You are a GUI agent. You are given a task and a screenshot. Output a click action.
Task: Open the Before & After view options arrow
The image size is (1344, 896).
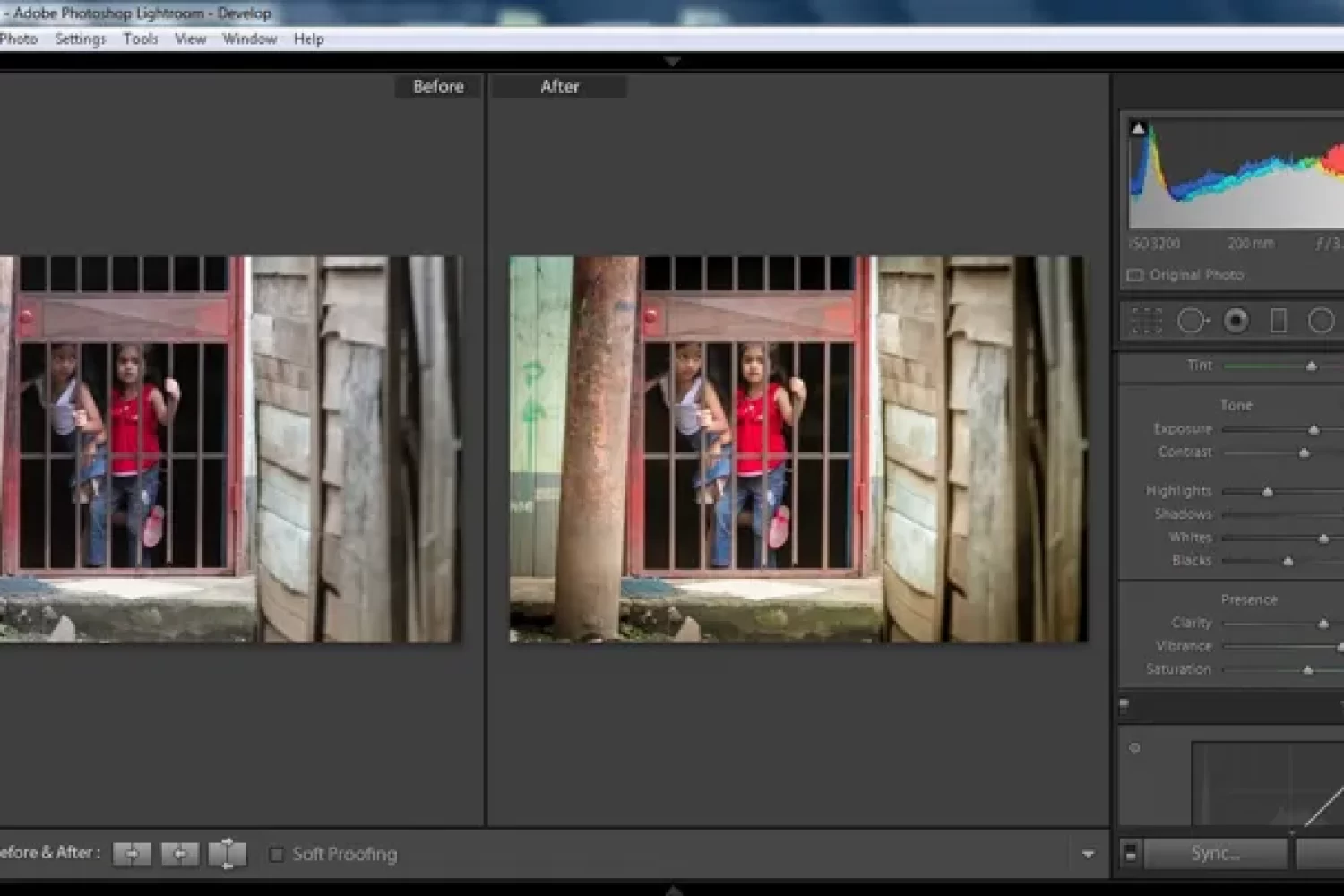click(1088, 854)
